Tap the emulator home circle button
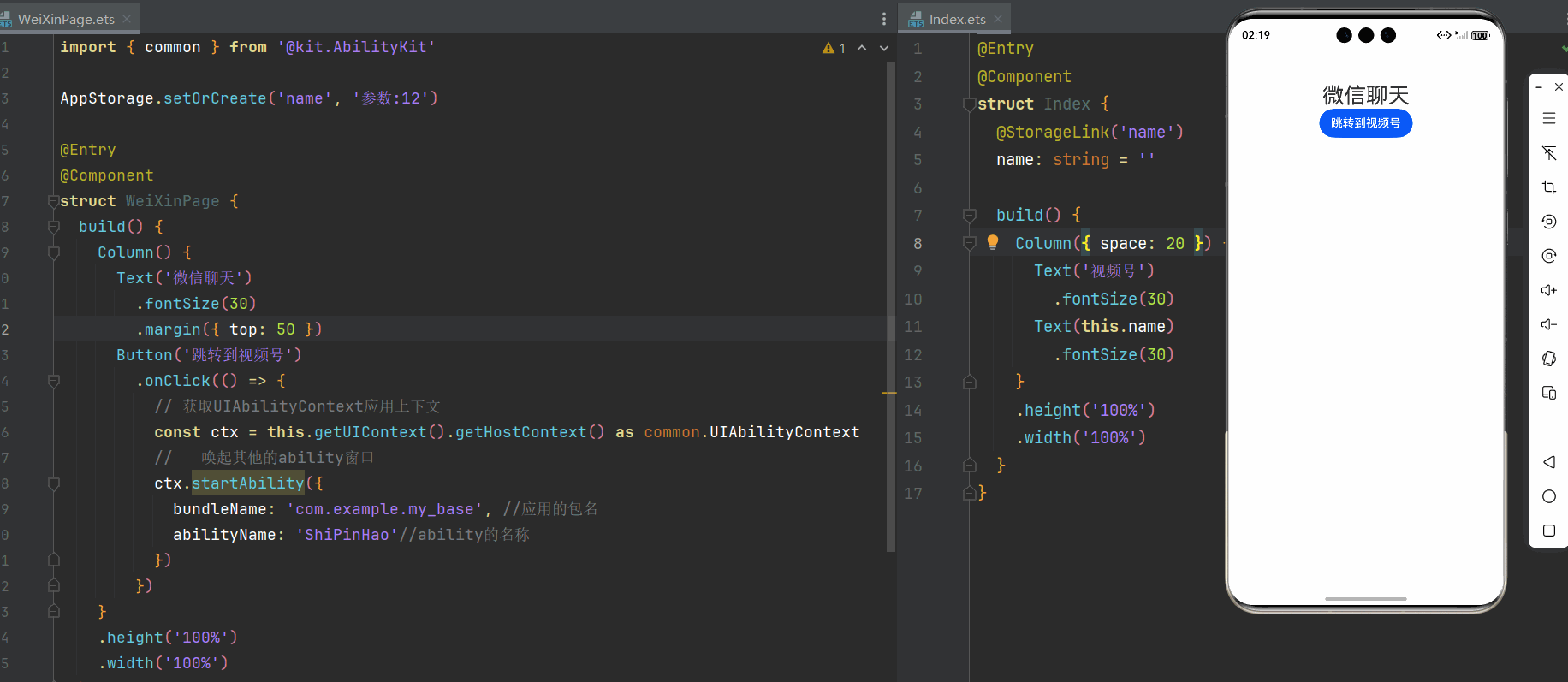Image resolution: width=1568 pixels, height=682 pixels. point(1548,496)
